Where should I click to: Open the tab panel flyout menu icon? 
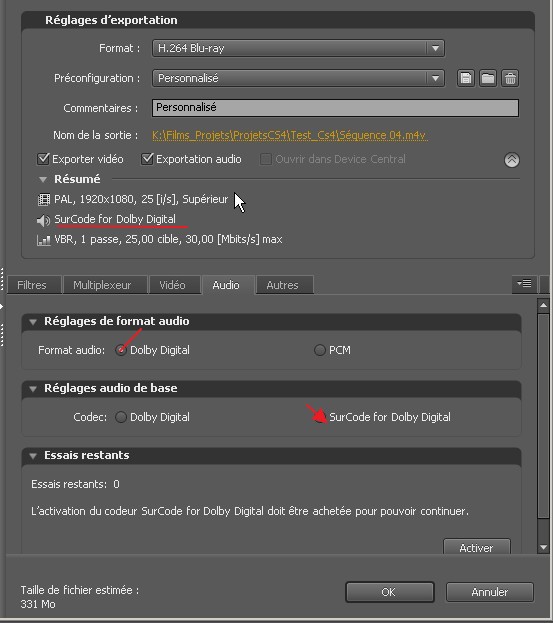[x=524, y=284]
